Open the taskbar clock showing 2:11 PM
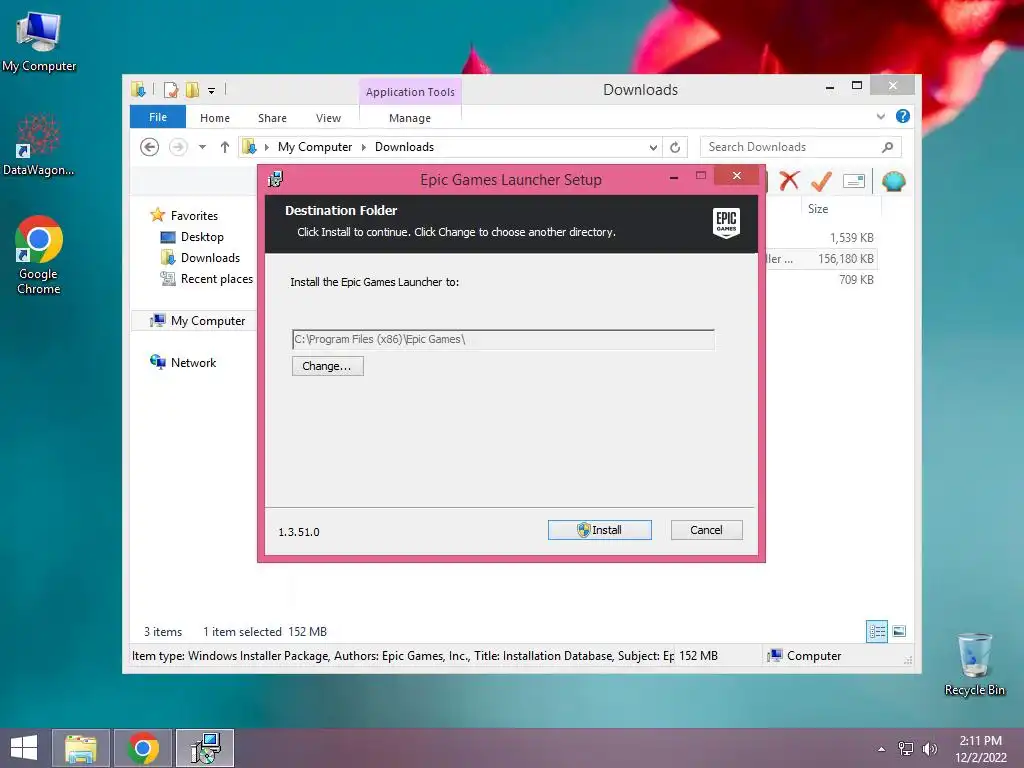Viewport: 1024px width, 768px height. coord(981,748)
